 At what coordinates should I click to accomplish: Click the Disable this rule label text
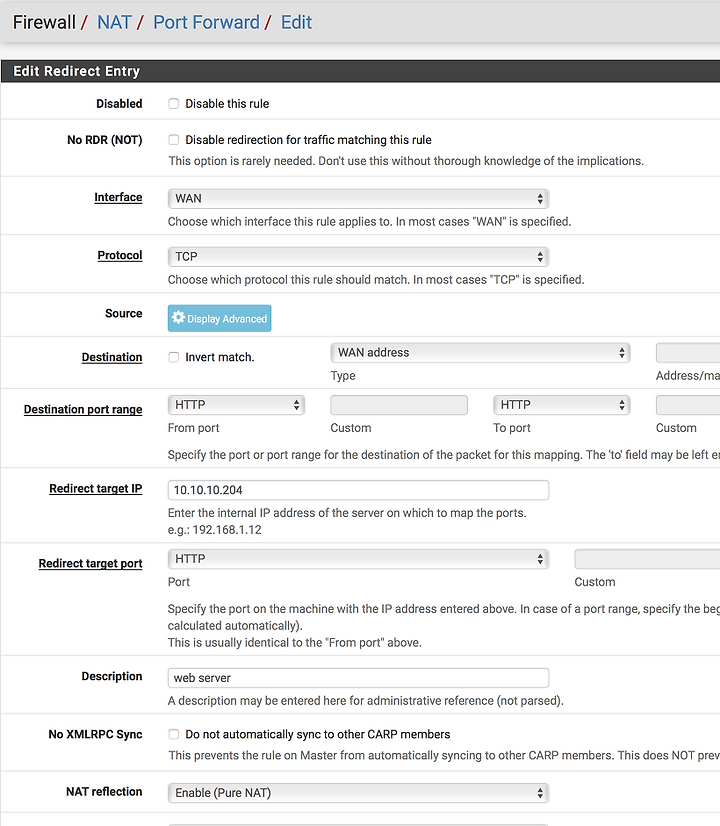click(227, 104)
